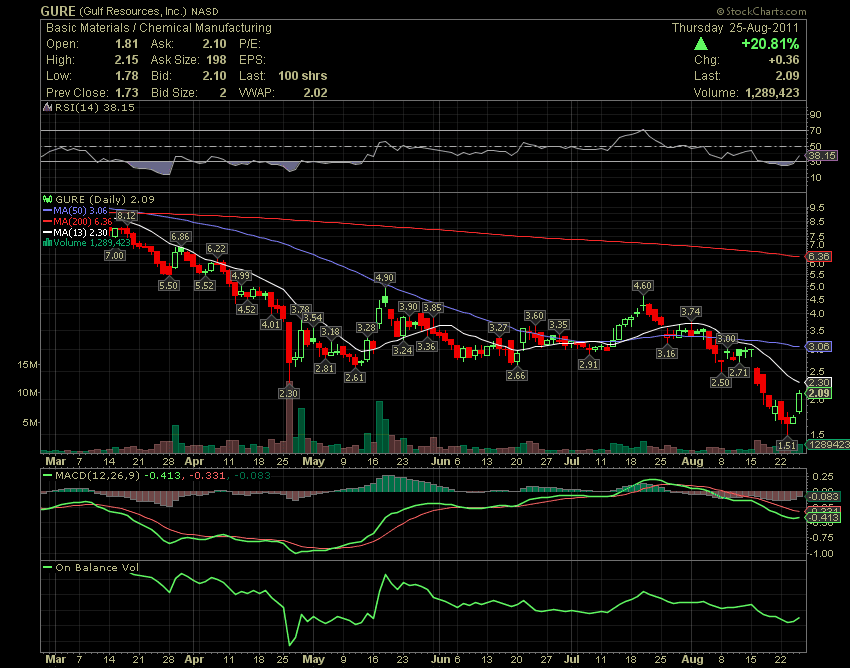Click the -0.083 MACD histogram axis tag
850x668 pixels.
coord(824,497)
